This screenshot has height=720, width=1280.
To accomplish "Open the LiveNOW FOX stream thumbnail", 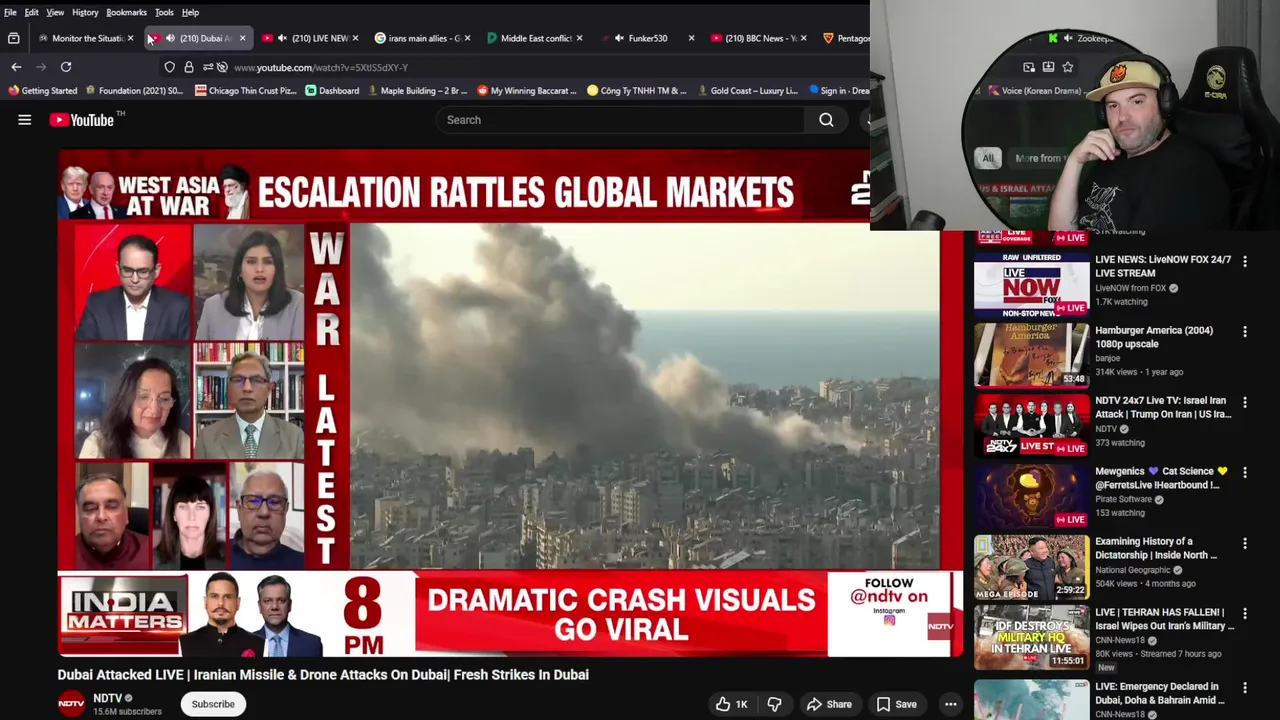I will (x=1032, y=285).
